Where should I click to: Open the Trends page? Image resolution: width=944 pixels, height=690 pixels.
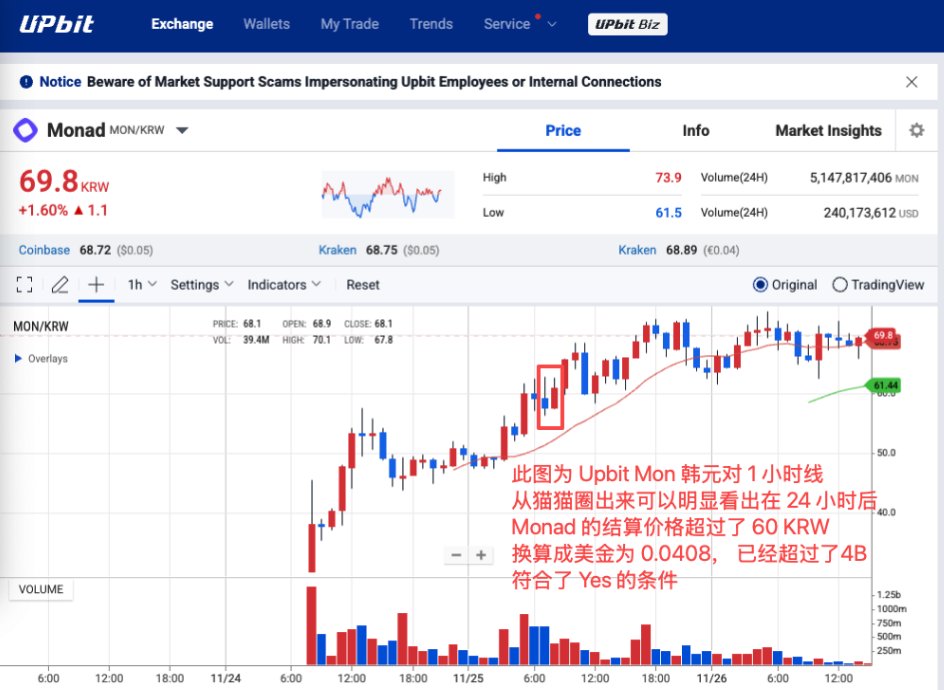[431, 24]
